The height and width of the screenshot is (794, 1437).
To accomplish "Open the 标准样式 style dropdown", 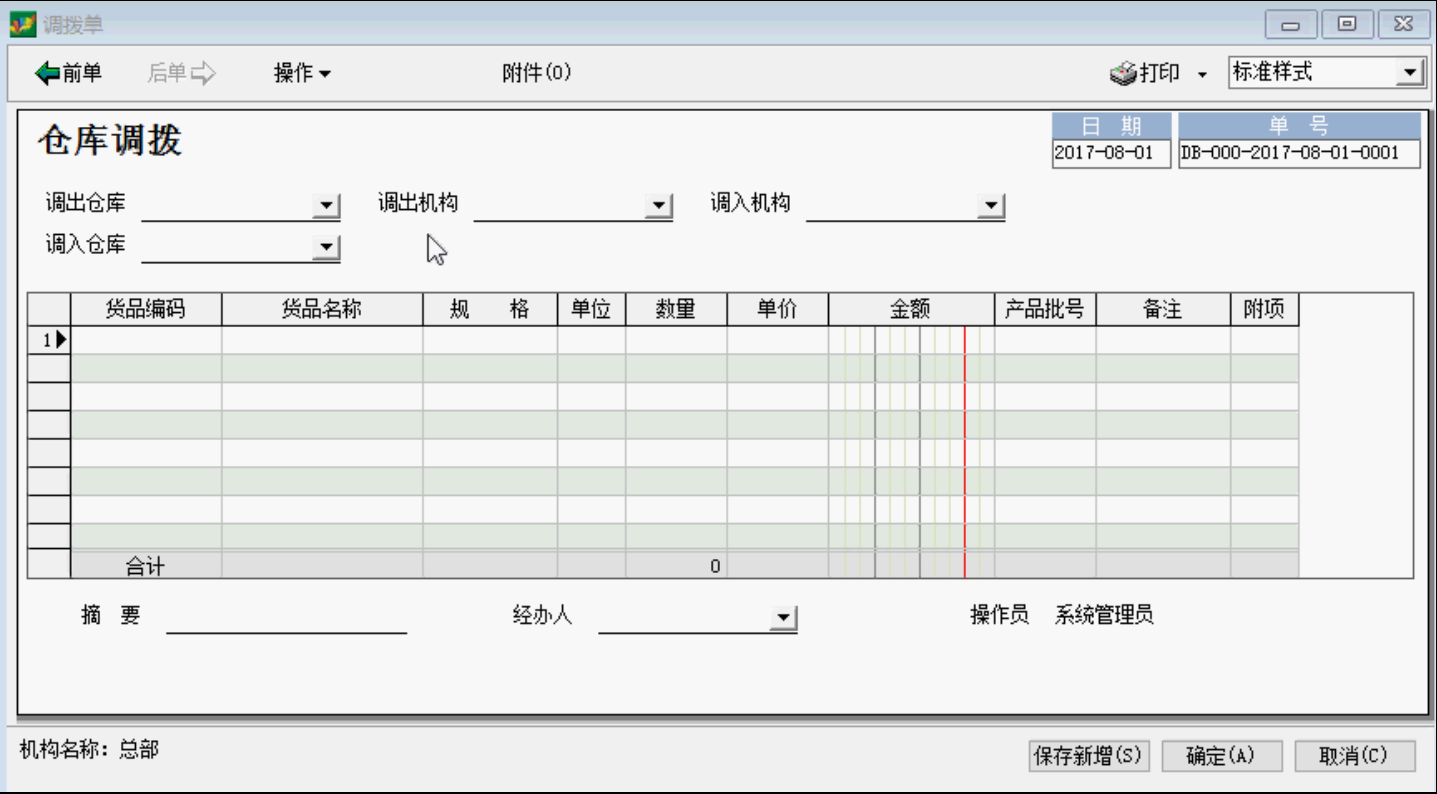I will pos(1410,72).
